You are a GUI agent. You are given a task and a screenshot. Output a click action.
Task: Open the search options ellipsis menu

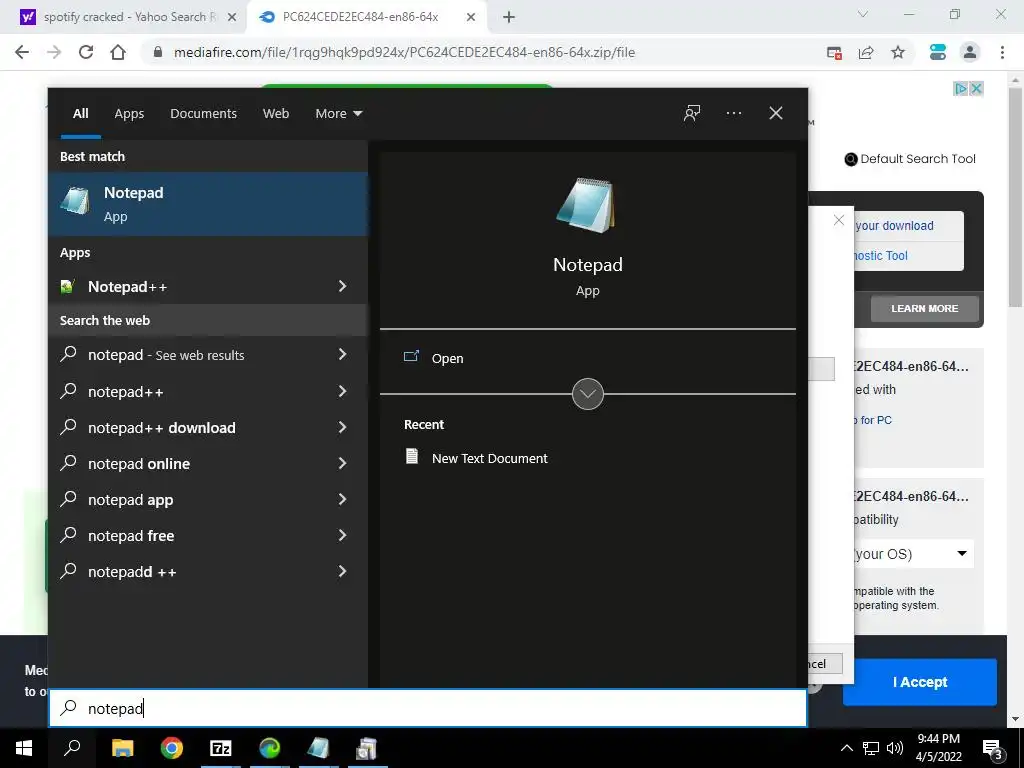(734, 113)
